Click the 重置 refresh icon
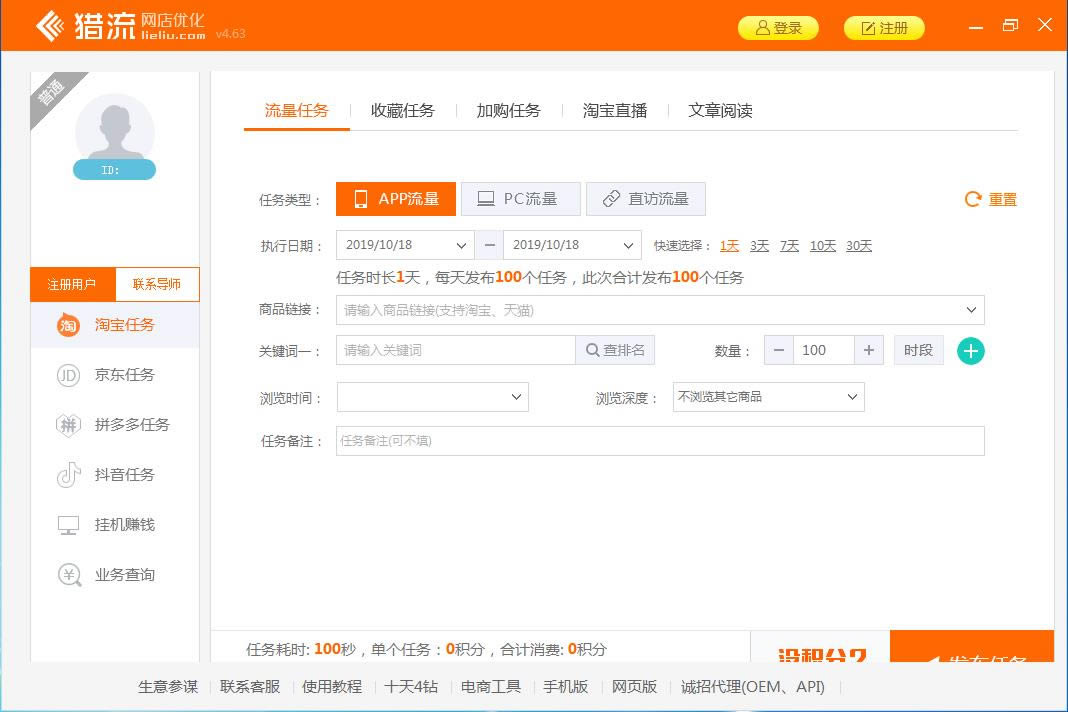The width and height of the screenshot is (1068, 712). pyautogui.click(x=973, y=199)
